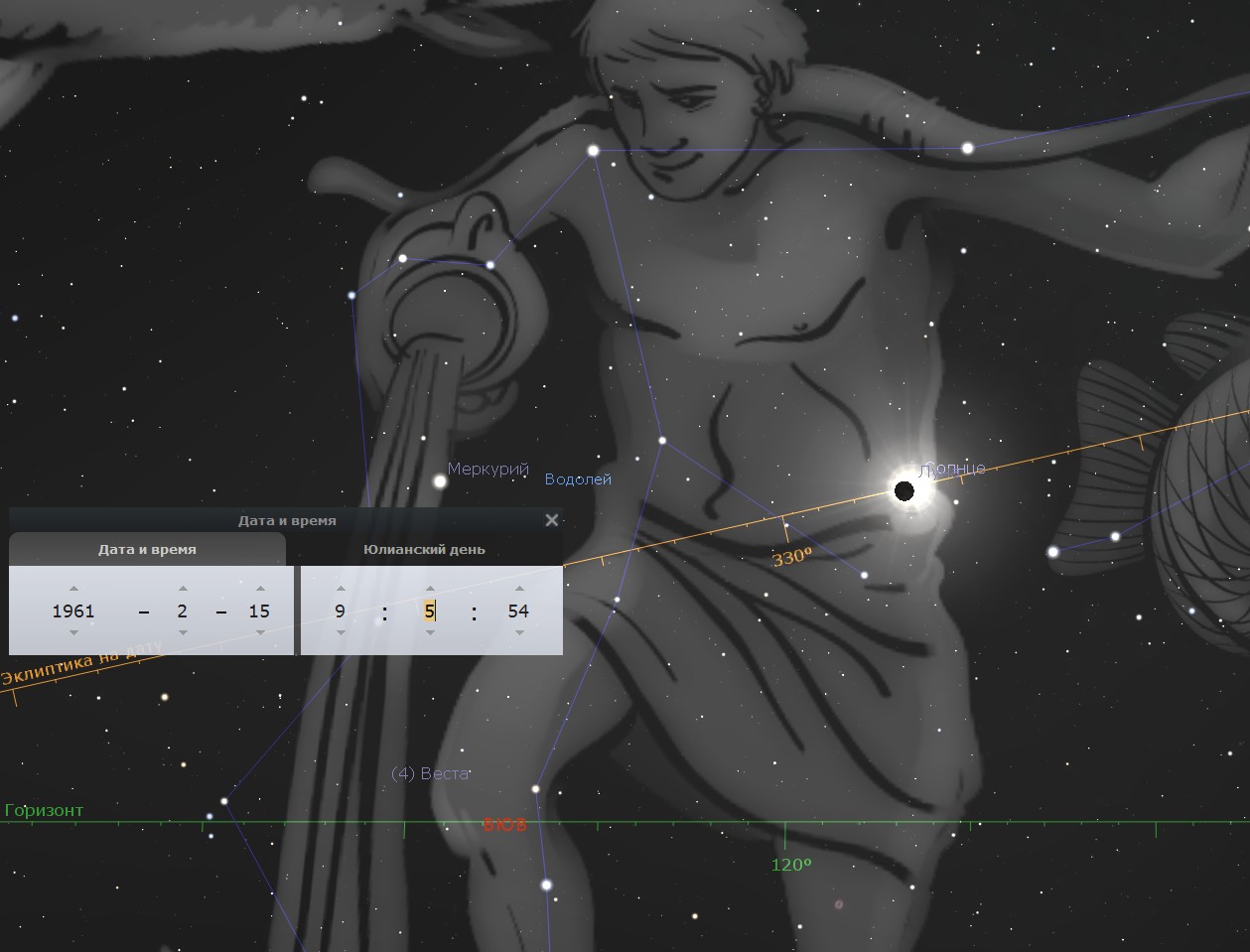
Task: Decrease the seconds value 54
Action: coord(518,632)
